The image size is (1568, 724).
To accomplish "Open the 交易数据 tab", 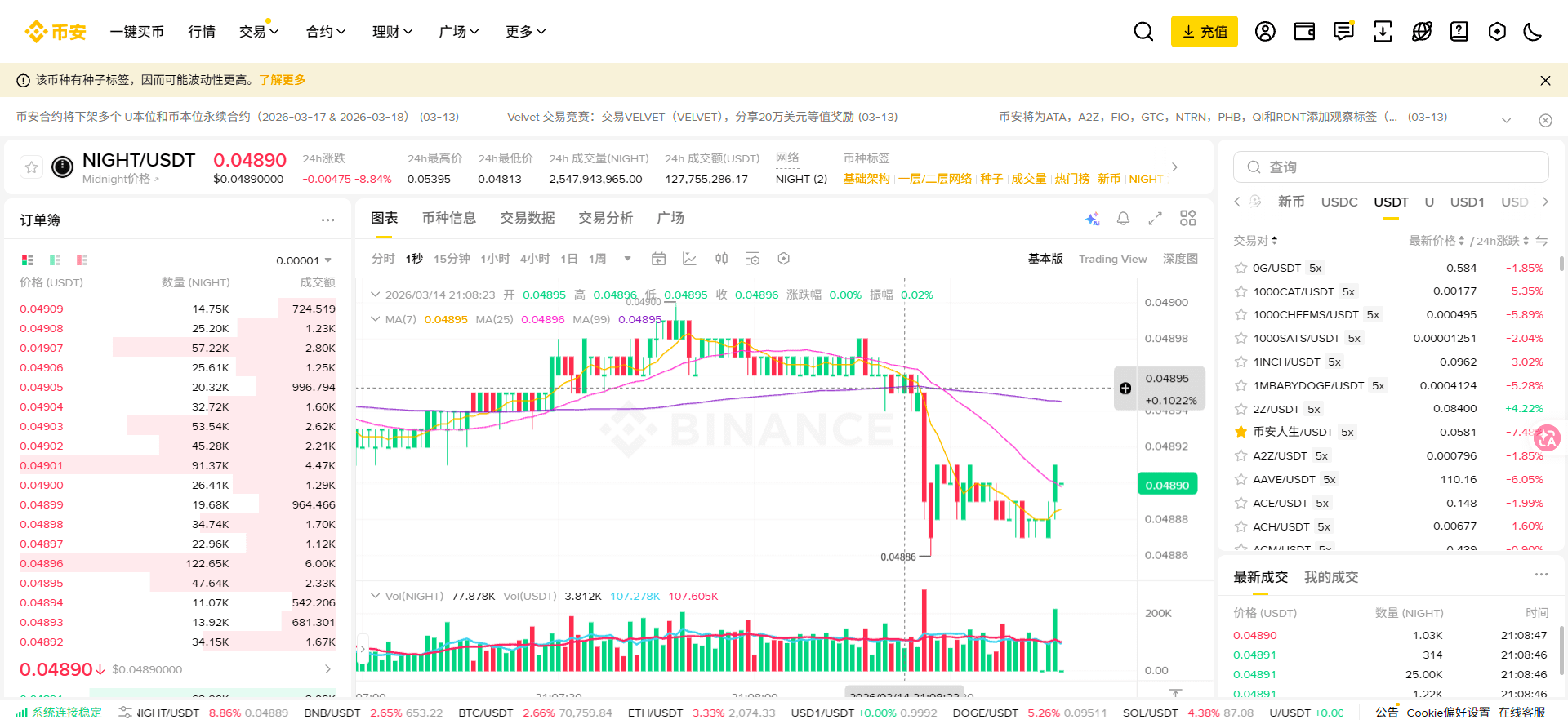I will [x=528, y=218].
